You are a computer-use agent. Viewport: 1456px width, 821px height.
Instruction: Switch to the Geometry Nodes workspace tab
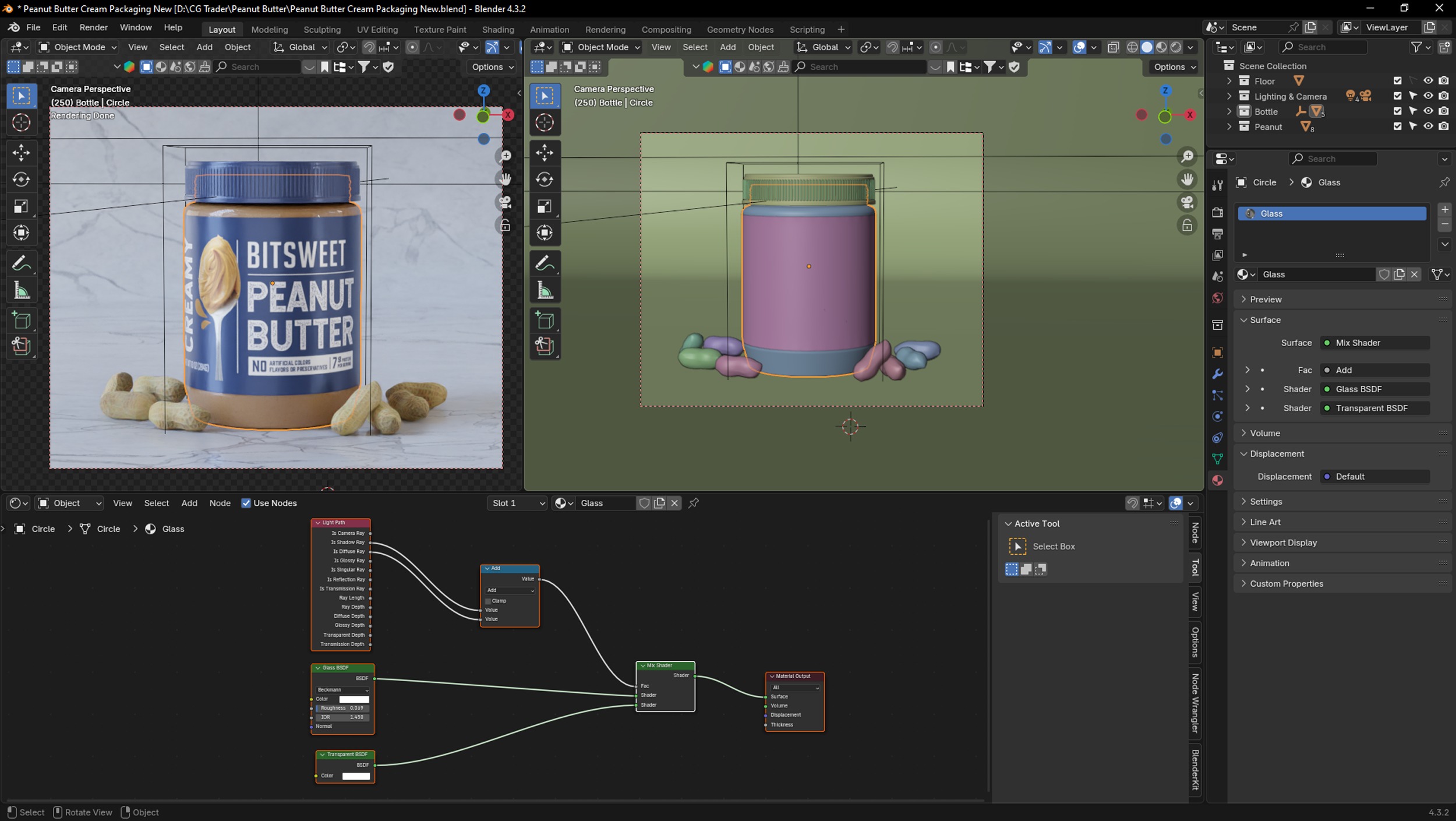click(x=740, y=30)
